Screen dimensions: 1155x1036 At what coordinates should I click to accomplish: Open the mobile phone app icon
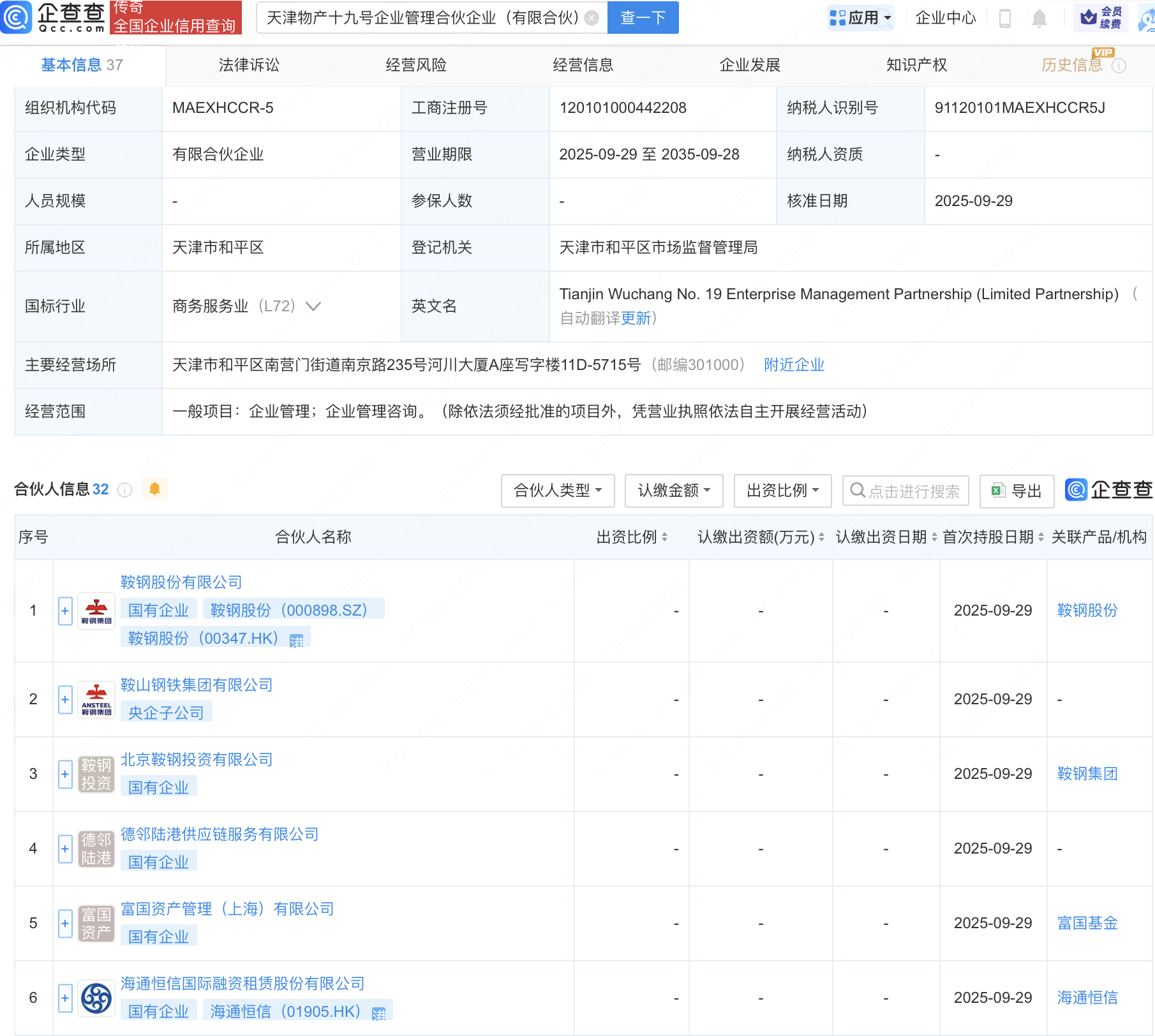pos(1004,18)
